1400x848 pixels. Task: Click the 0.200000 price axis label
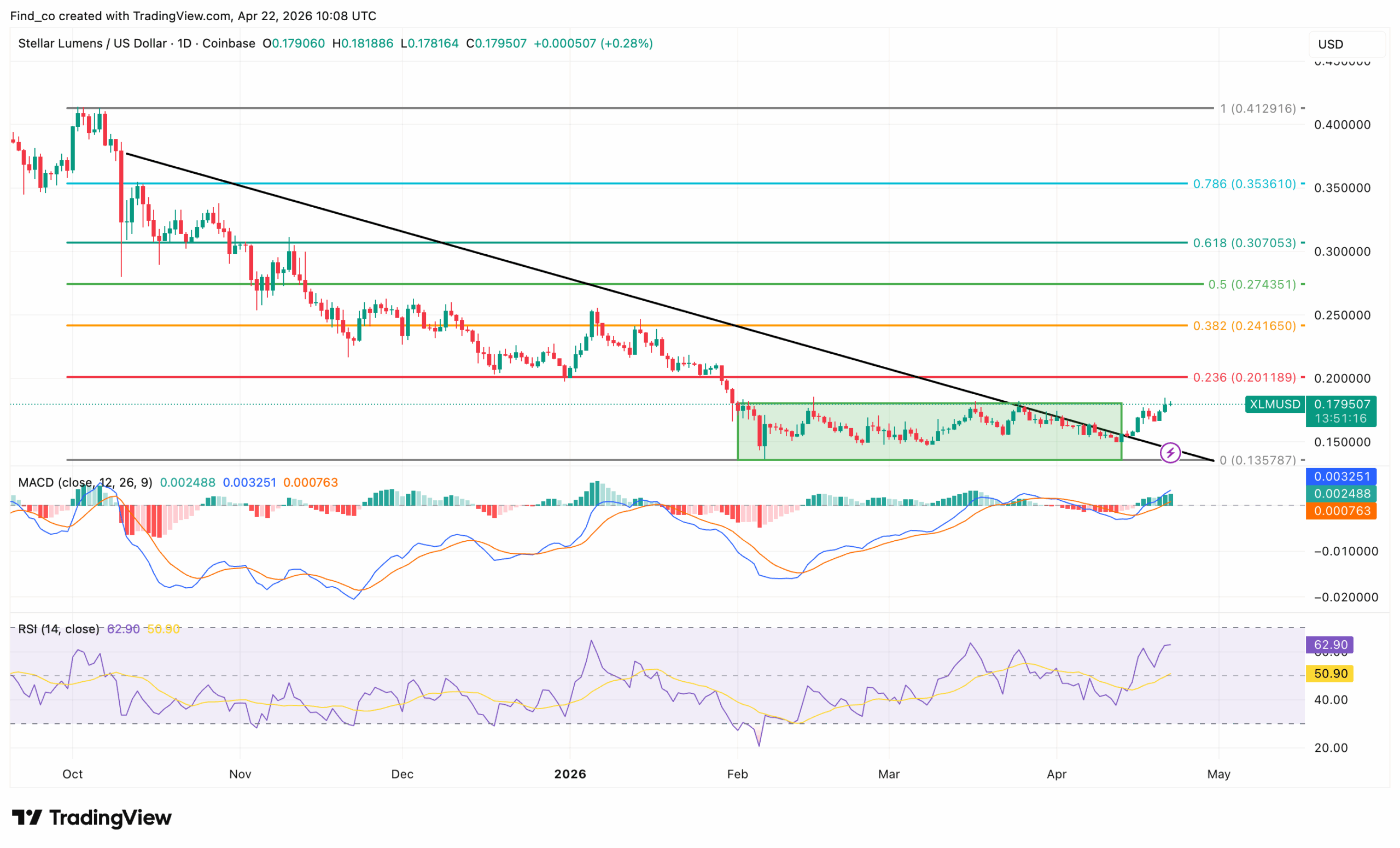coord(1342,378)
